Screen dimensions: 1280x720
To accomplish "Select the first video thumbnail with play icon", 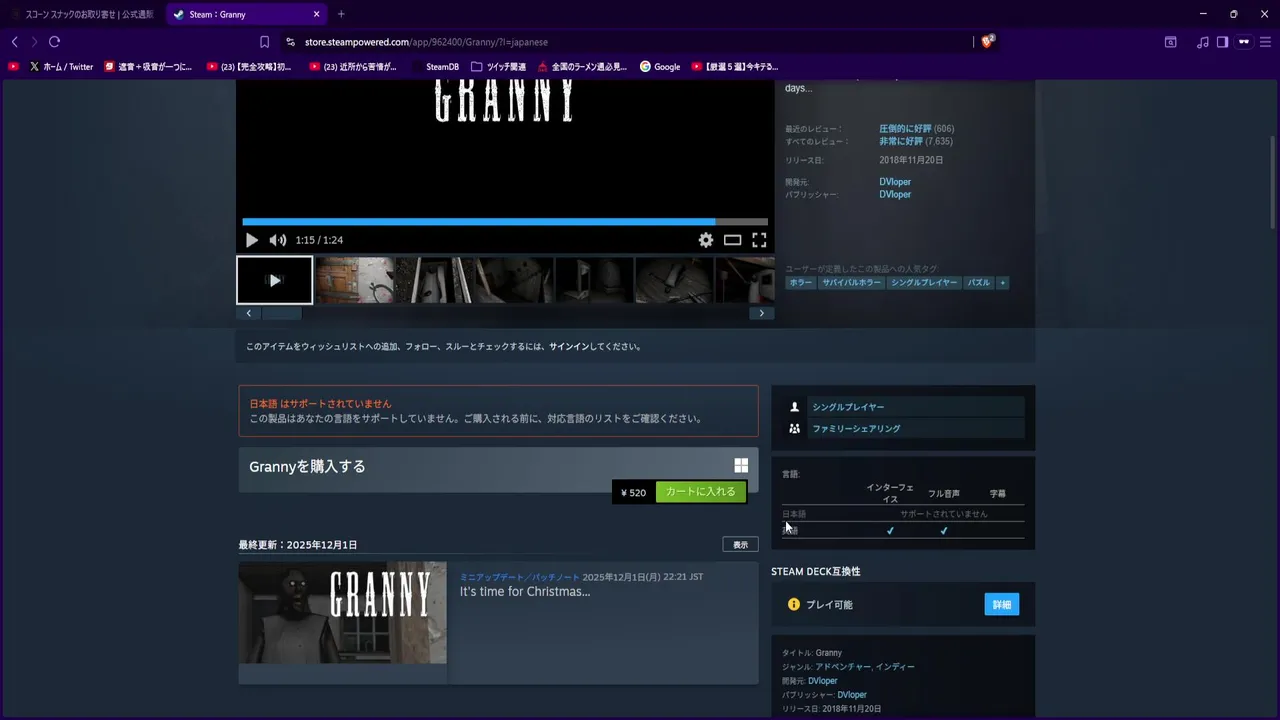I will click(275, 280).
